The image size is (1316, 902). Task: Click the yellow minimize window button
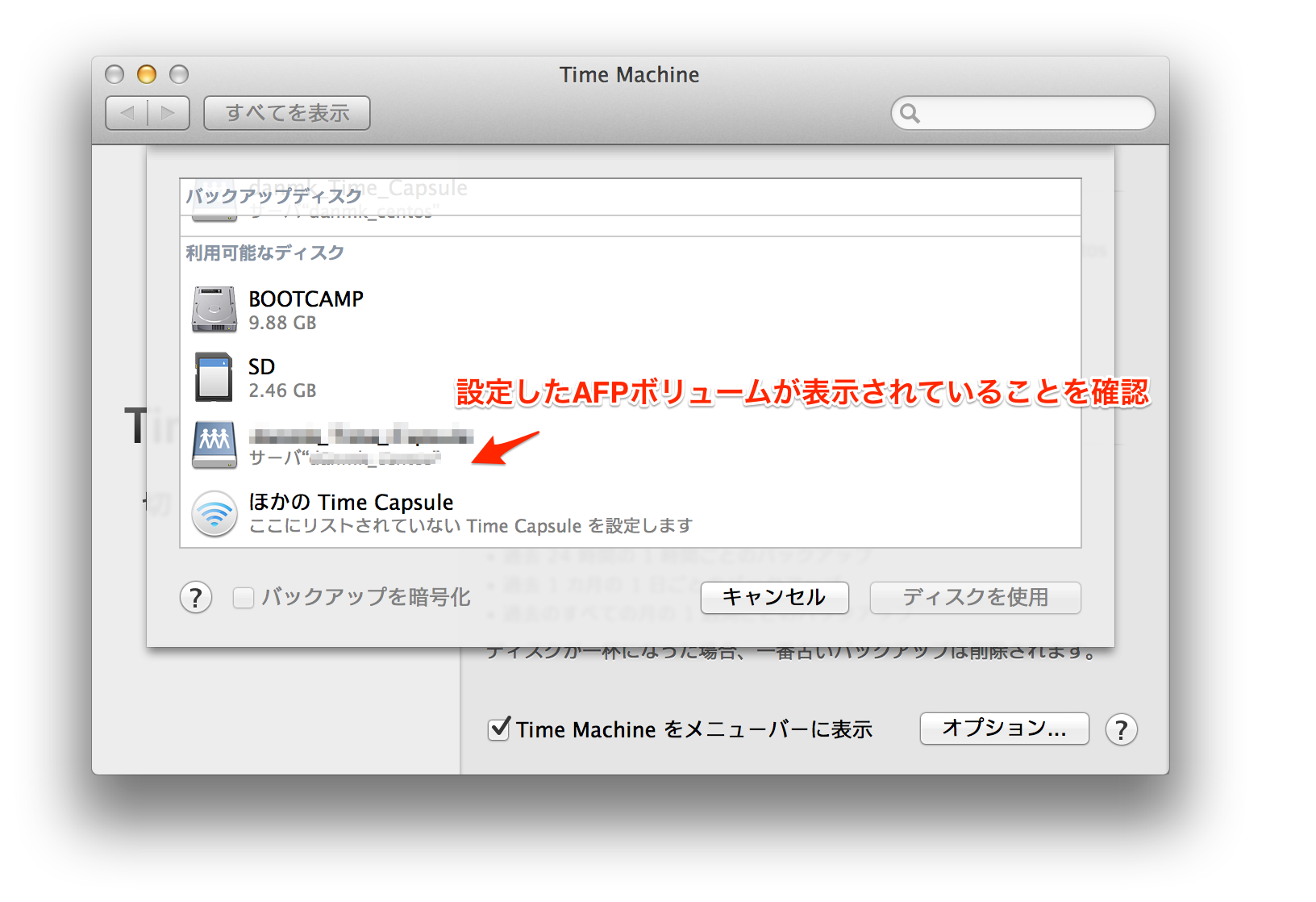click(x=147, y=74)
